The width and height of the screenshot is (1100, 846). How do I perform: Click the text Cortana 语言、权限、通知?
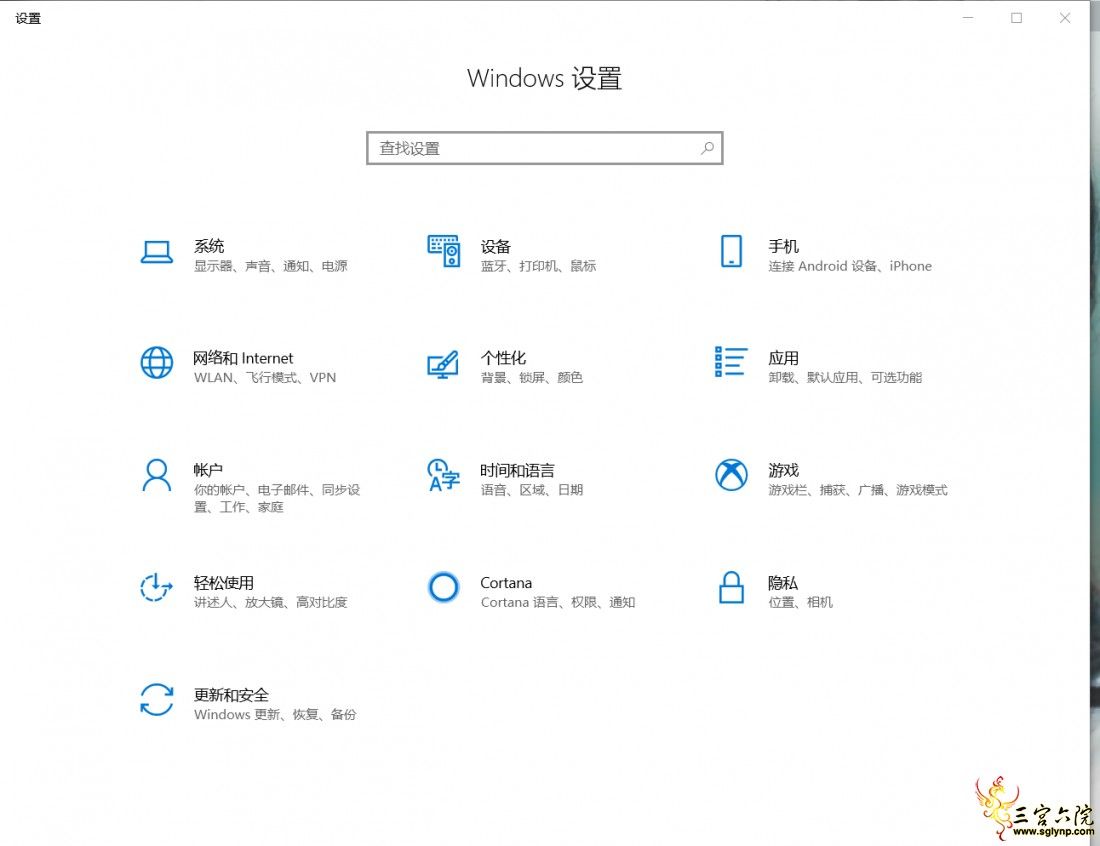tap(558, 602)
